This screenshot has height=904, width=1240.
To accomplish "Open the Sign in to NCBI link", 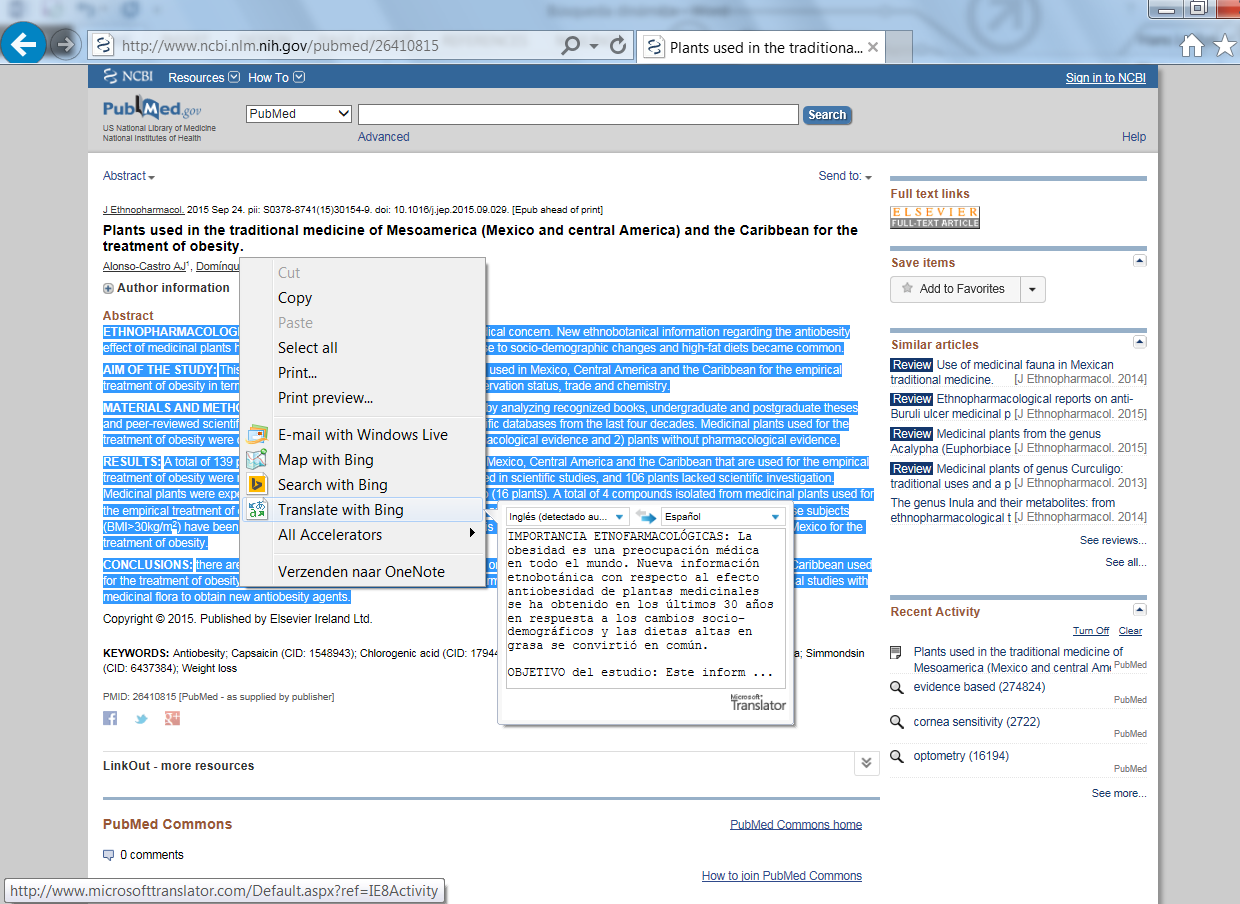I will coord(1105,78).
